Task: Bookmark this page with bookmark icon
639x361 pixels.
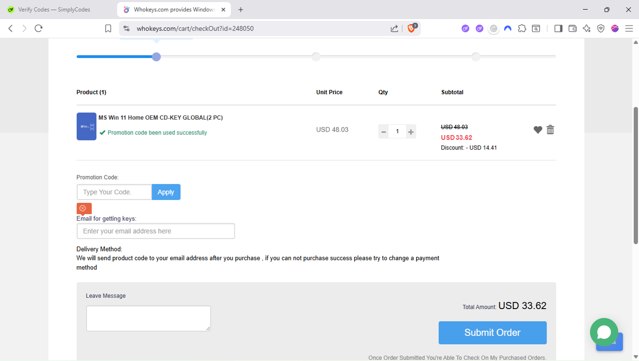Action: 108,28
